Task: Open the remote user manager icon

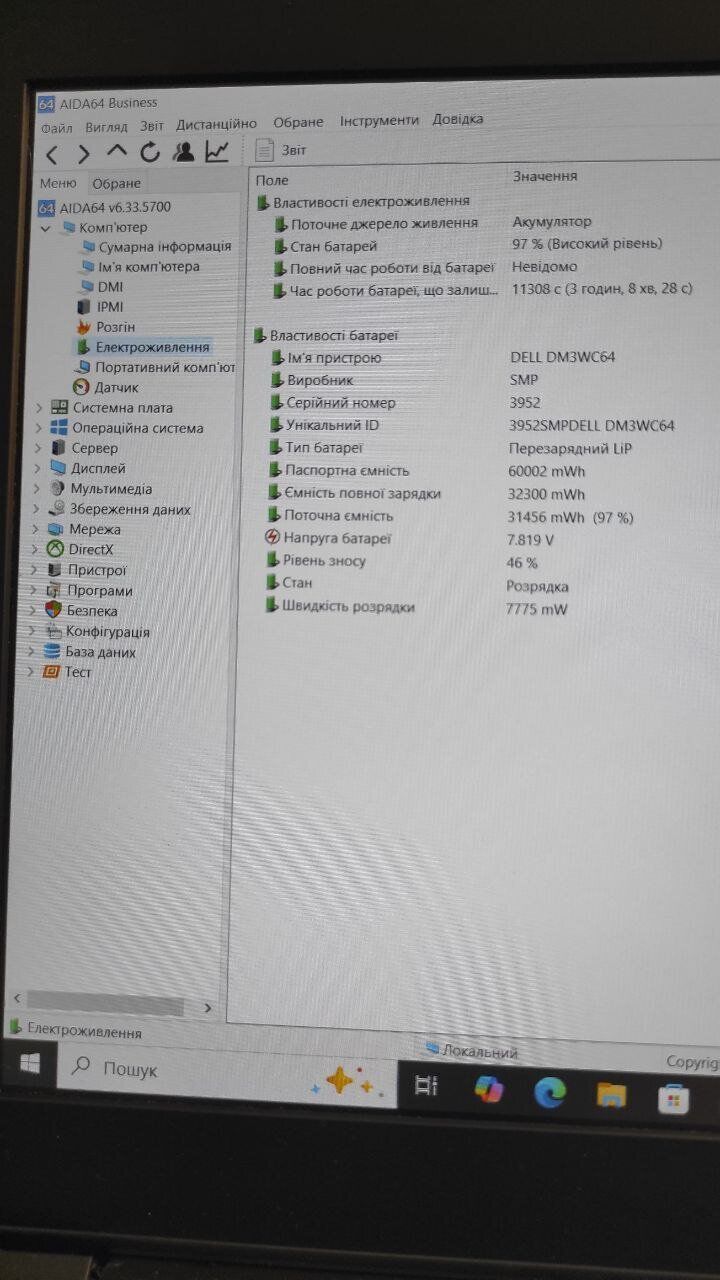Action: click(183, 152)
